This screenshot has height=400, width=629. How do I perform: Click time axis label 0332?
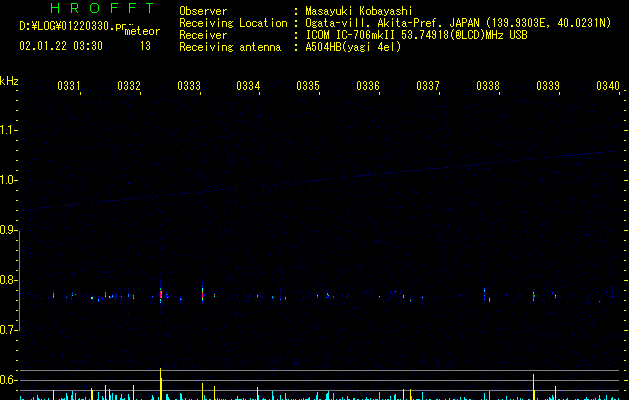point(129,86)
